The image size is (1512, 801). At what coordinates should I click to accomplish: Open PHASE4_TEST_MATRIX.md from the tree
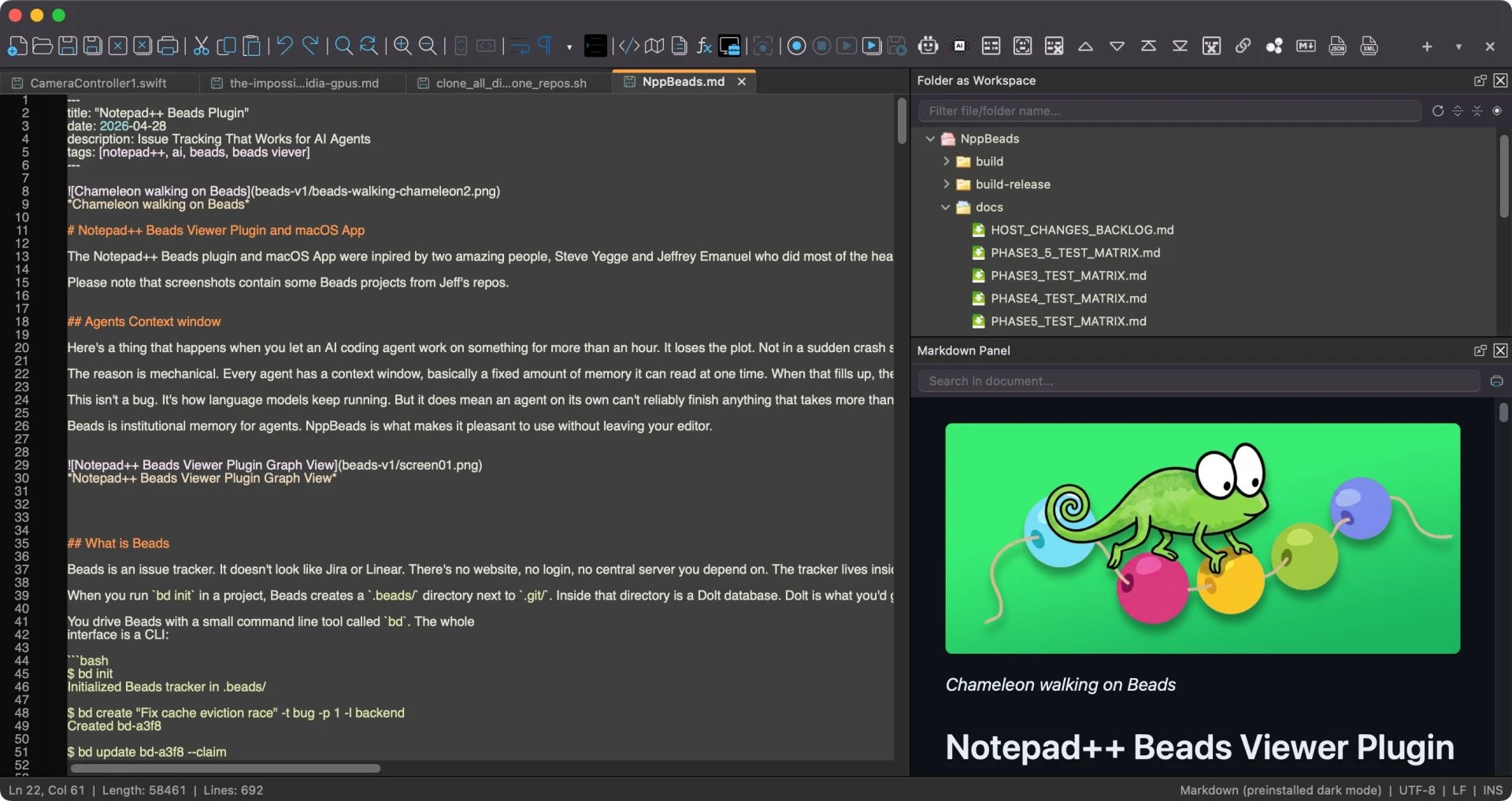[x=1068, y=299]
